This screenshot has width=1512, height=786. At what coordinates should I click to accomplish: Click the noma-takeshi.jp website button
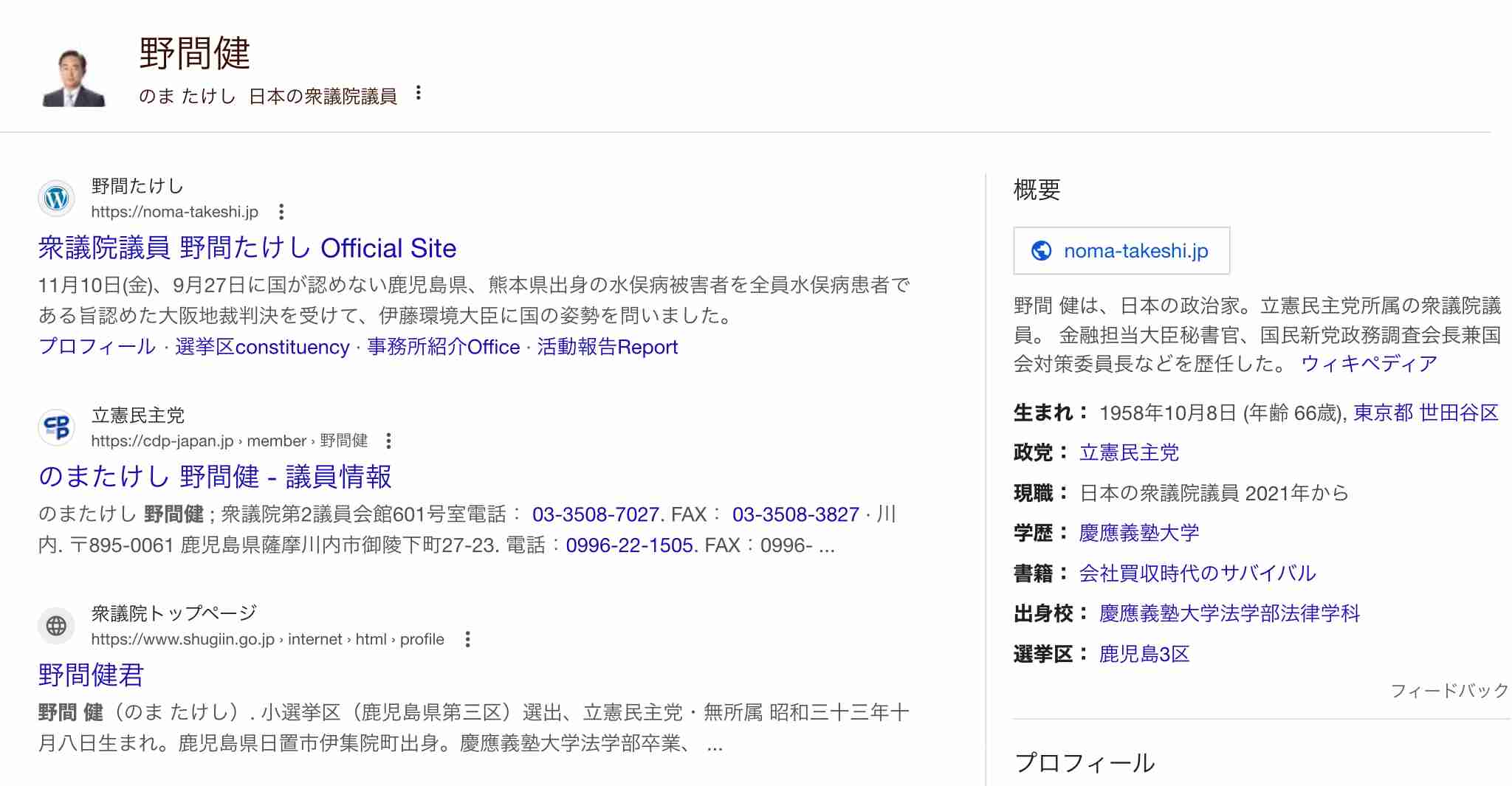1121,251
